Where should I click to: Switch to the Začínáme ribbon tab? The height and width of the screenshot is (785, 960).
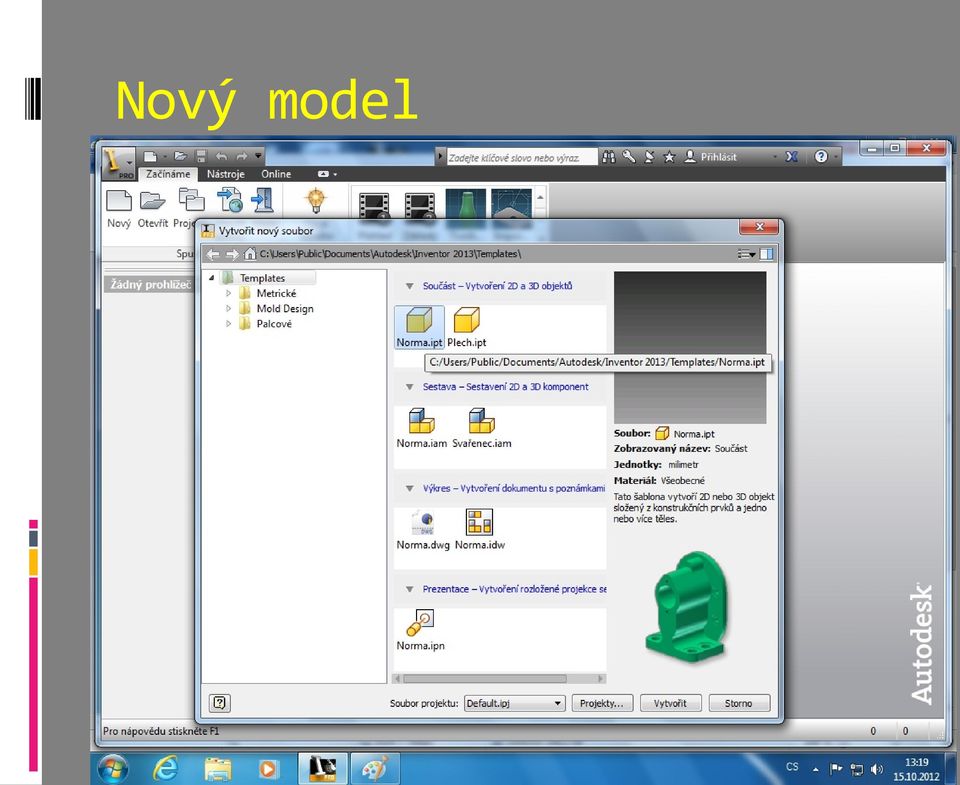tap(168, 174)
